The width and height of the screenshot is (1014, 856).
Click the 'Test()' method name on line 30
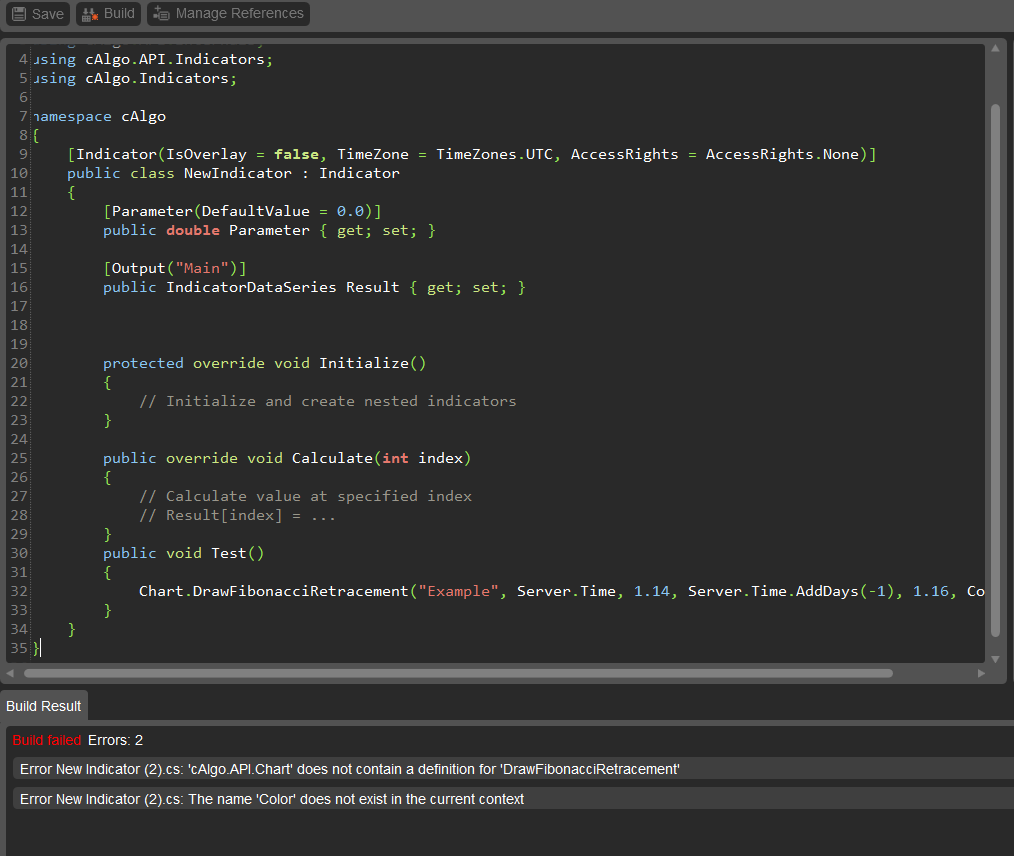[x=237, y=553]
